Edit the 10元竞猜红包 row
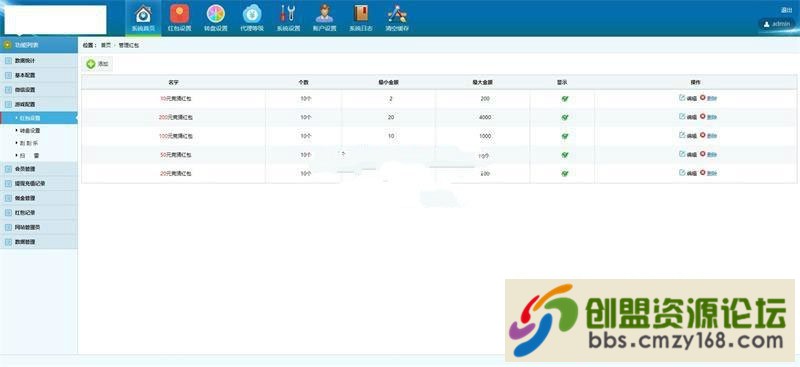This screenshot has width=800, height=367. 687,98
